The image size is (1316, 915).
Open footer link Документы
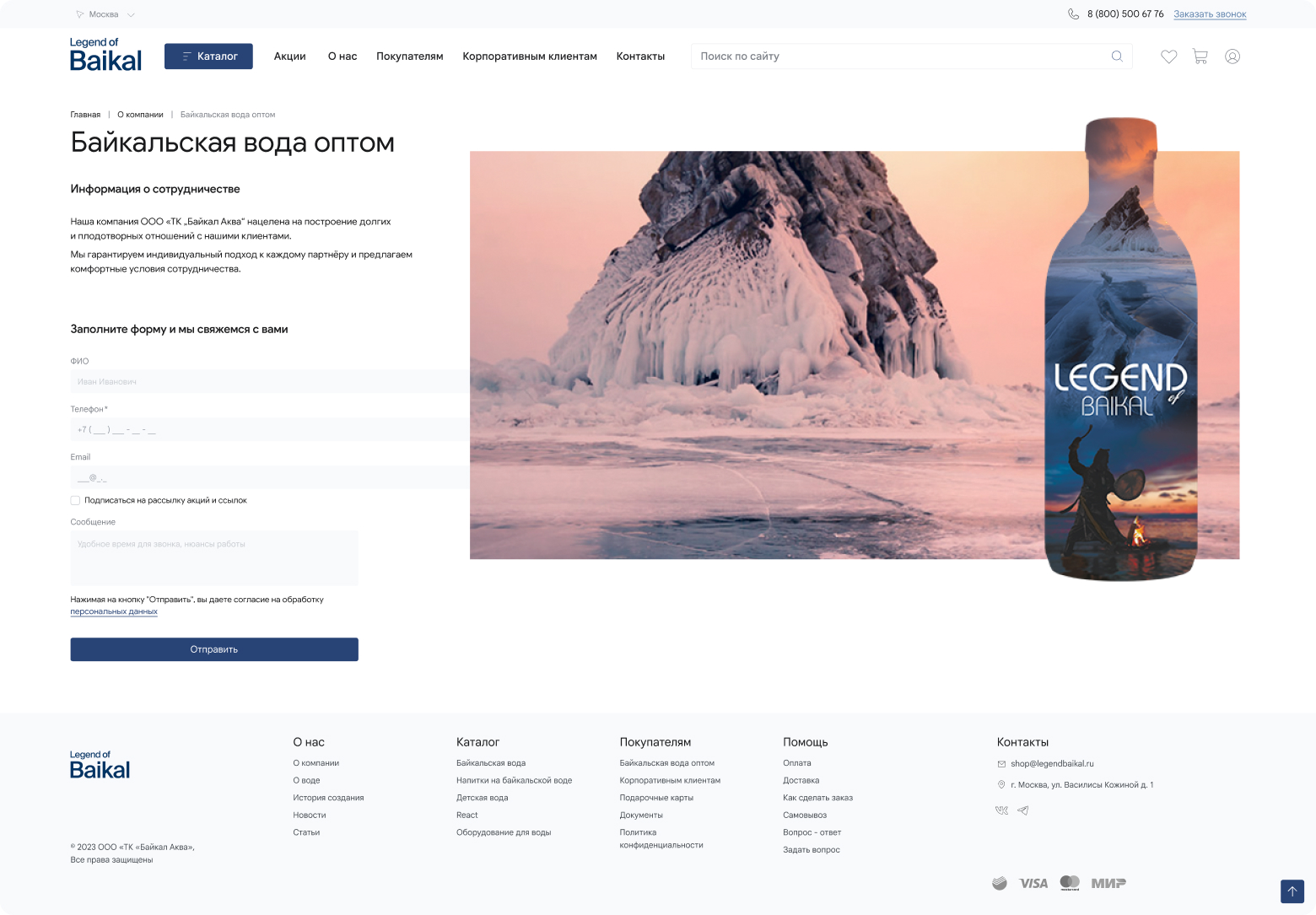641,815
